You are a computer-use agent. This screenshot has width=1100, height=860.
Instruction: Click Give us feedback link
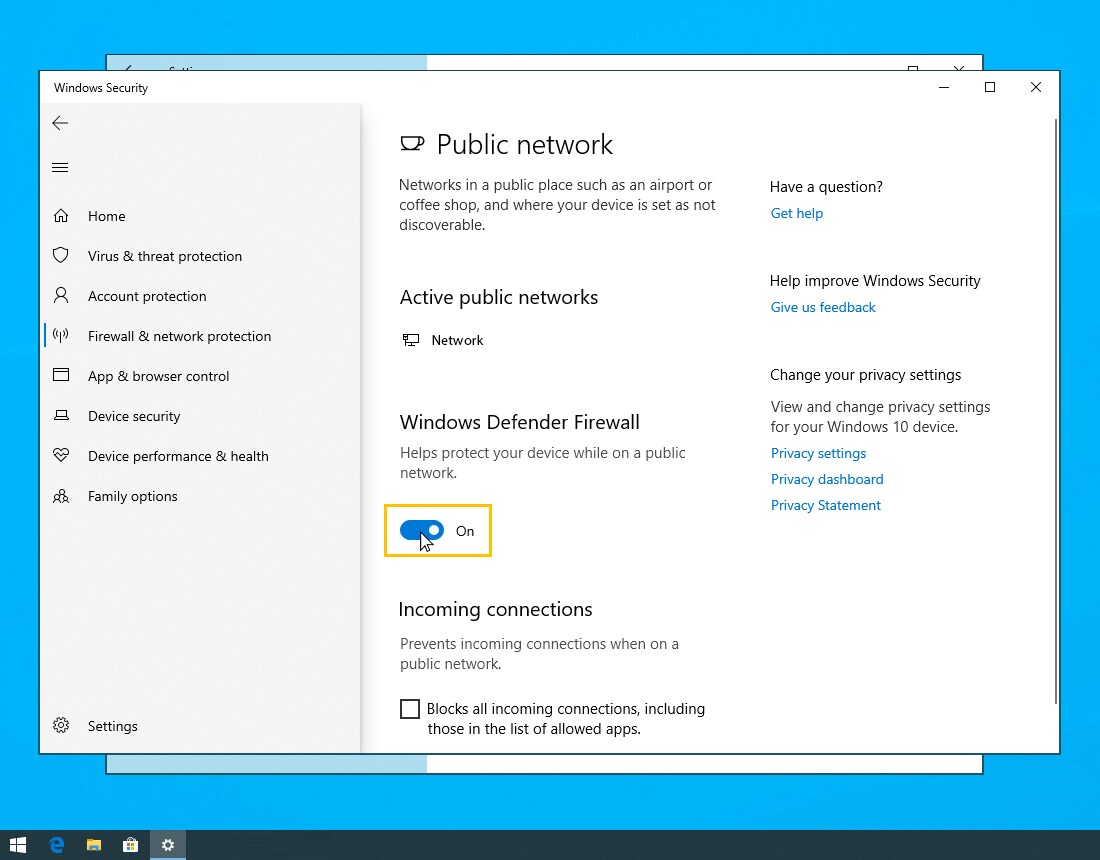pyautogui.click(x=823, y=307)
